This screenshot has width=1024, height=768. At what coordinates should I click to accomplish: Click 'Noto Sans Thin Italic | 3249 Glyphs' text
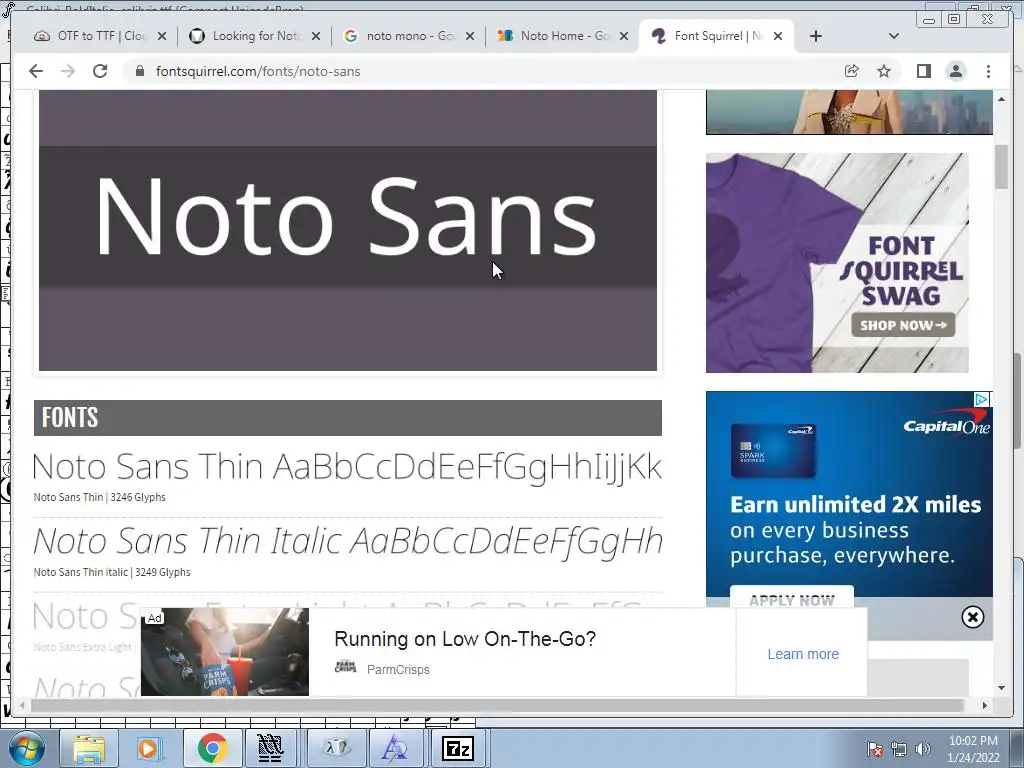click(112, 572)
